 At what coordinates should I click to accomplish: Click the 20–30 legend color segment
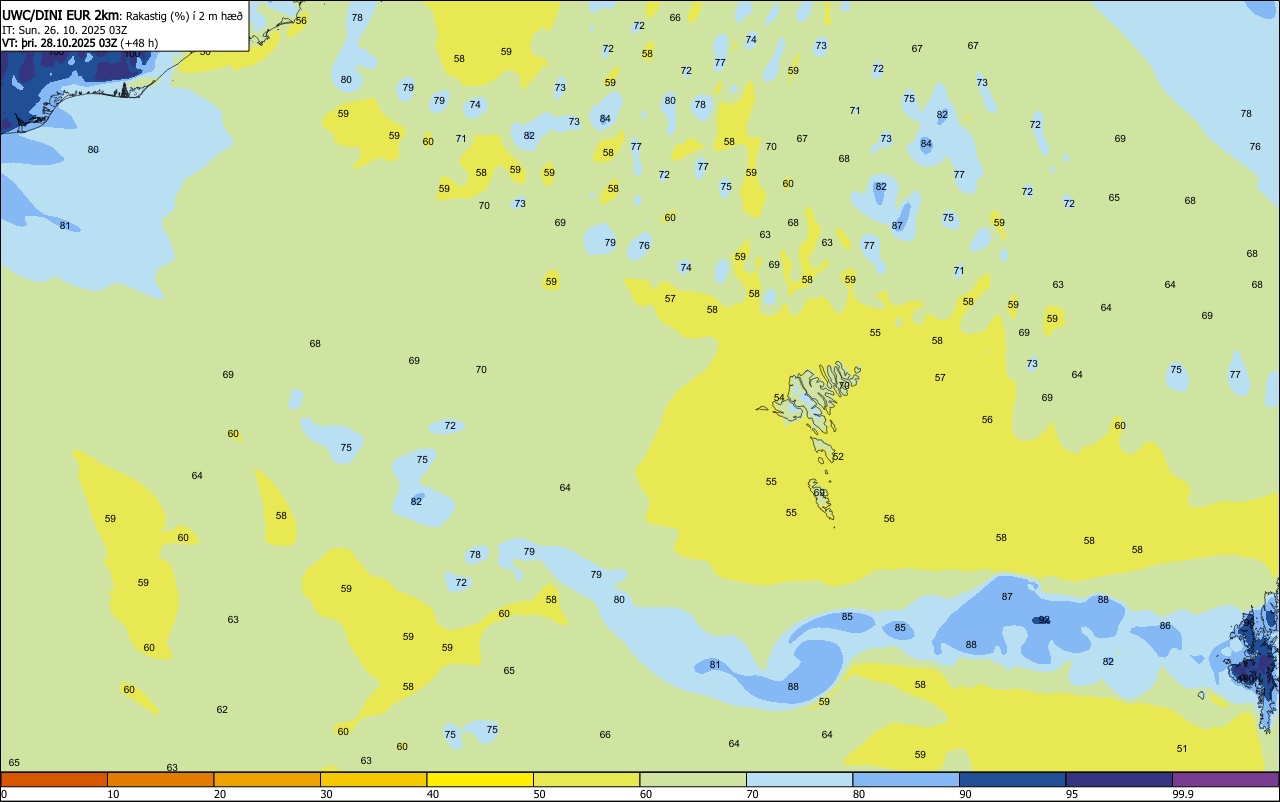pos(267,779)
